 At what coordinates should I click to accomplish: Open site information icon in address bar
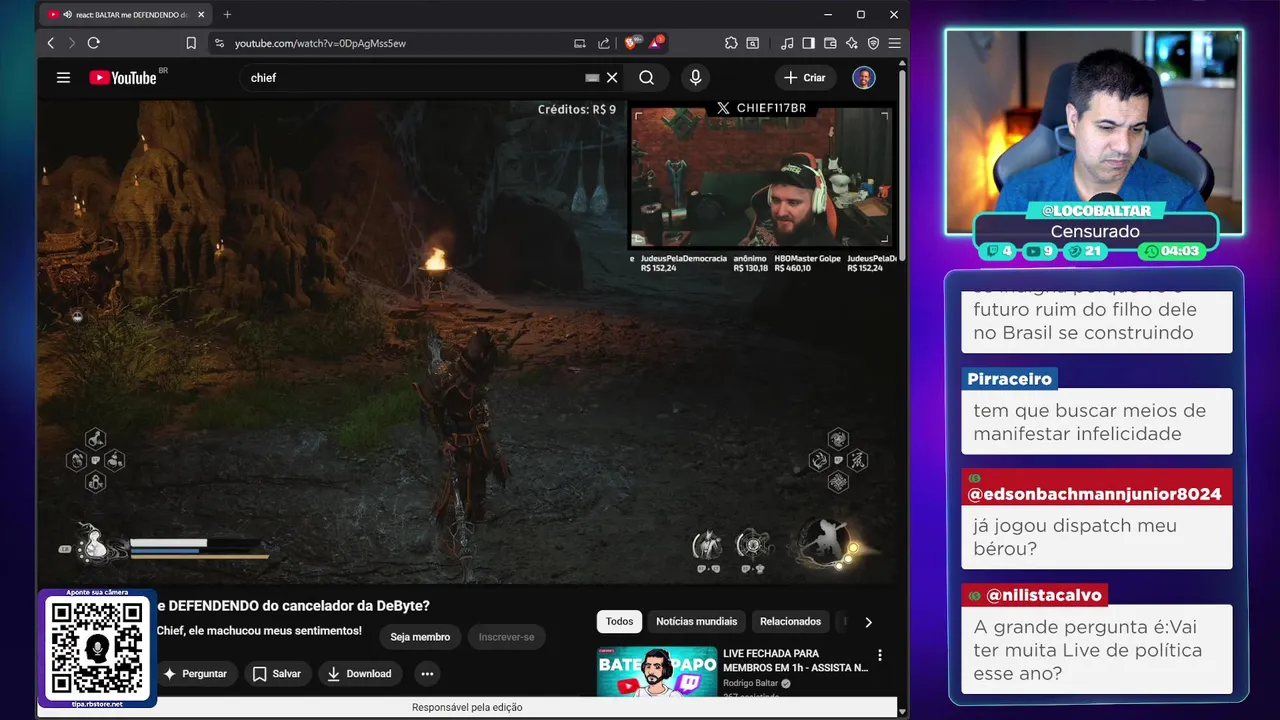pos(220,43)
